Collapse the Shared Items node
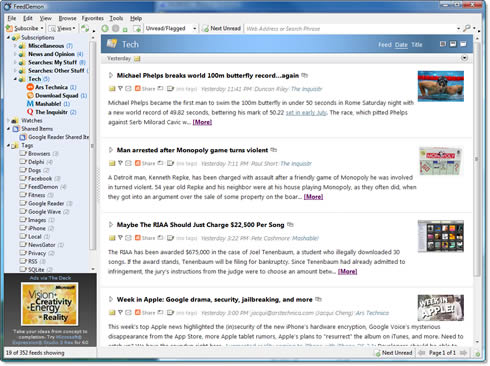Screen dimensions: 490x366 click(x=8, y=129)
